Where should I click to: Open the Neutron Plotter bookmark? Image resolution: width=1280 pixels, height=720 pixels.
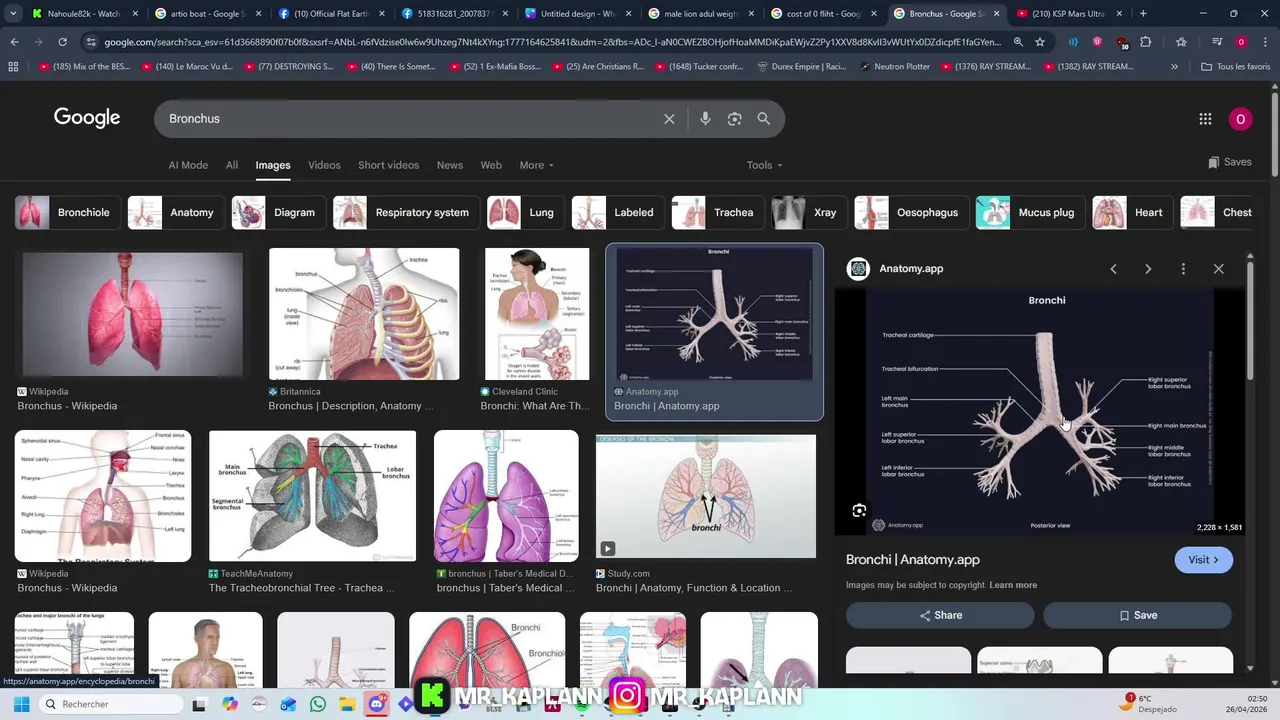(x=895, y=66)
